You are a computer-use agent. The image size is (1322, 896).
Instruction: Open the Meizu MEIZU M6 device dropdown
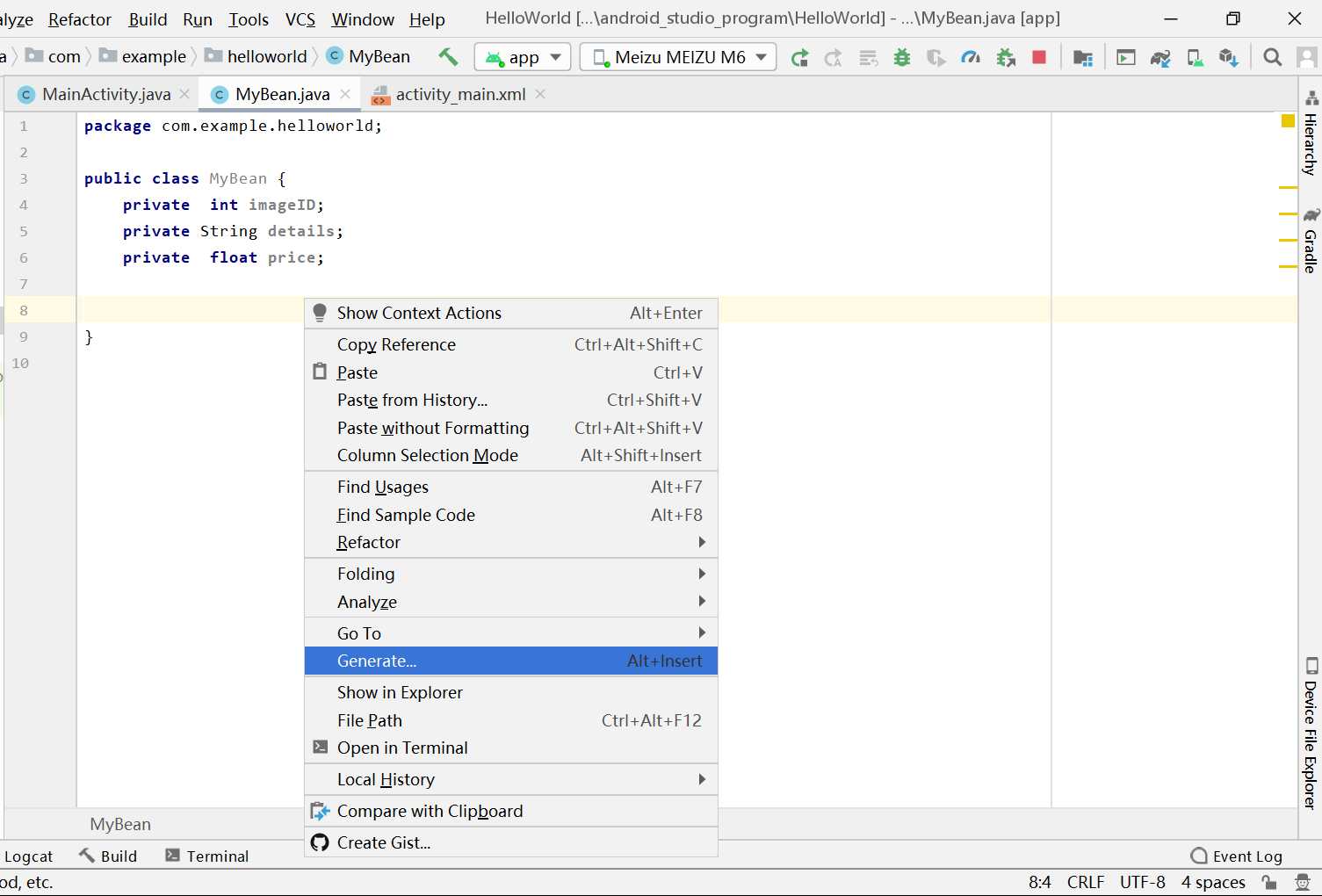pos(678,57)
